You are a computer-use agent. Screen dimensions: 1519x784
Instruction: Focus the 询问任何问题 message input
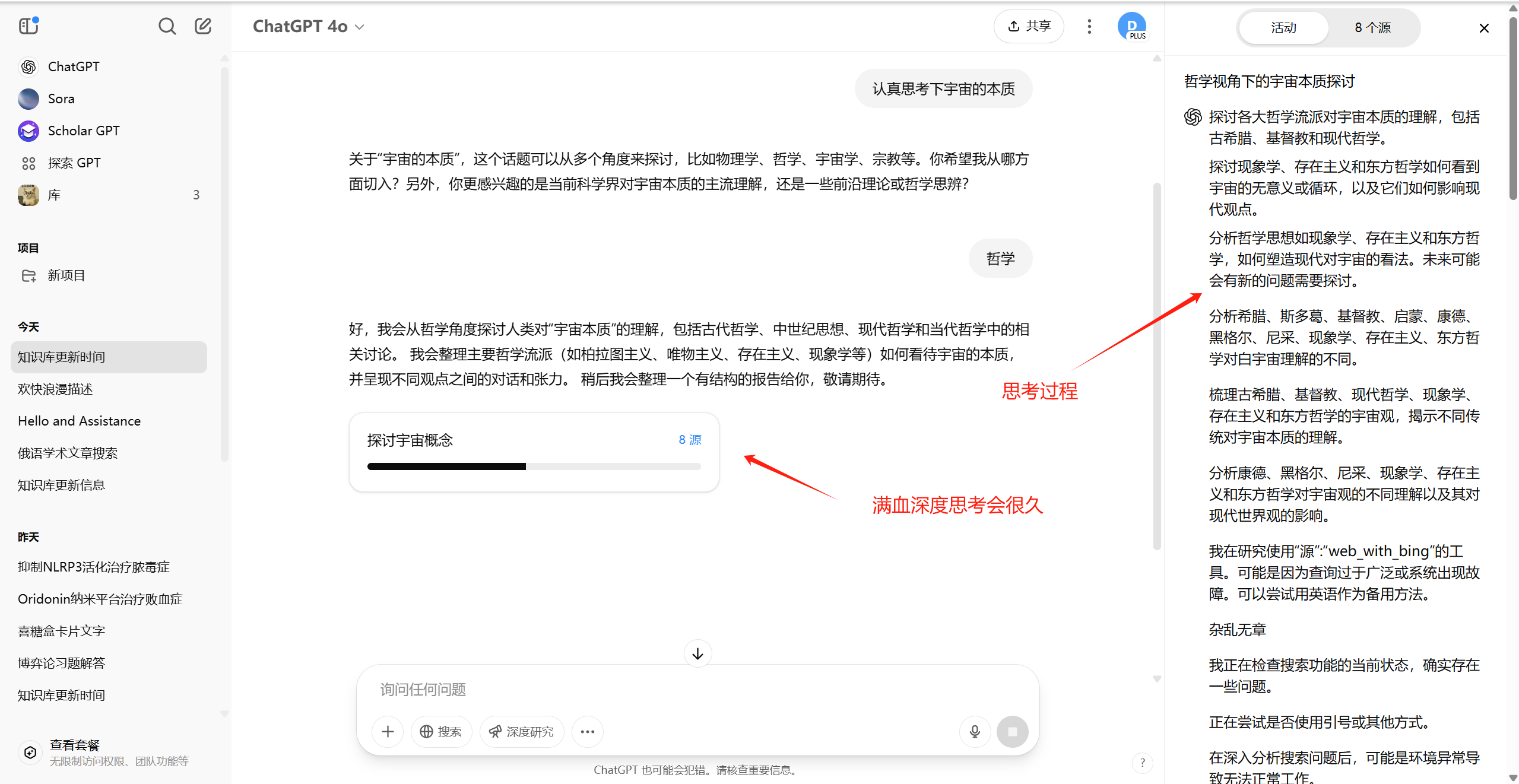point(697,690)
